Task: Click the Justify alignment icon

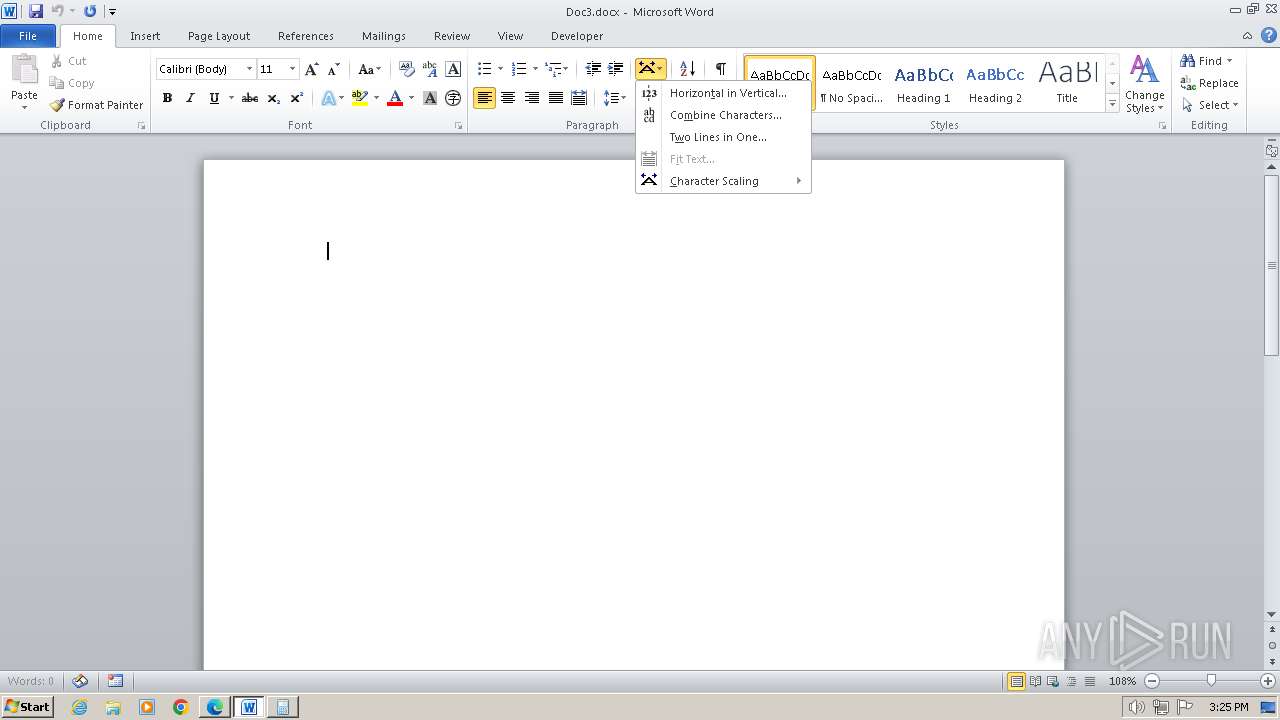Action: point(555,98)
